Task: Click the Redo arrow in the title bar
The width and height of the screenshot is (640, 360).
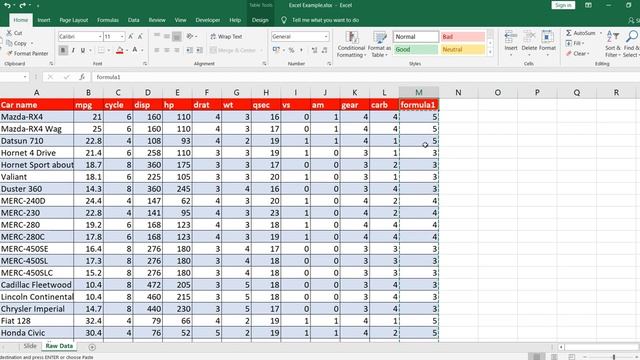Action: 22,5
